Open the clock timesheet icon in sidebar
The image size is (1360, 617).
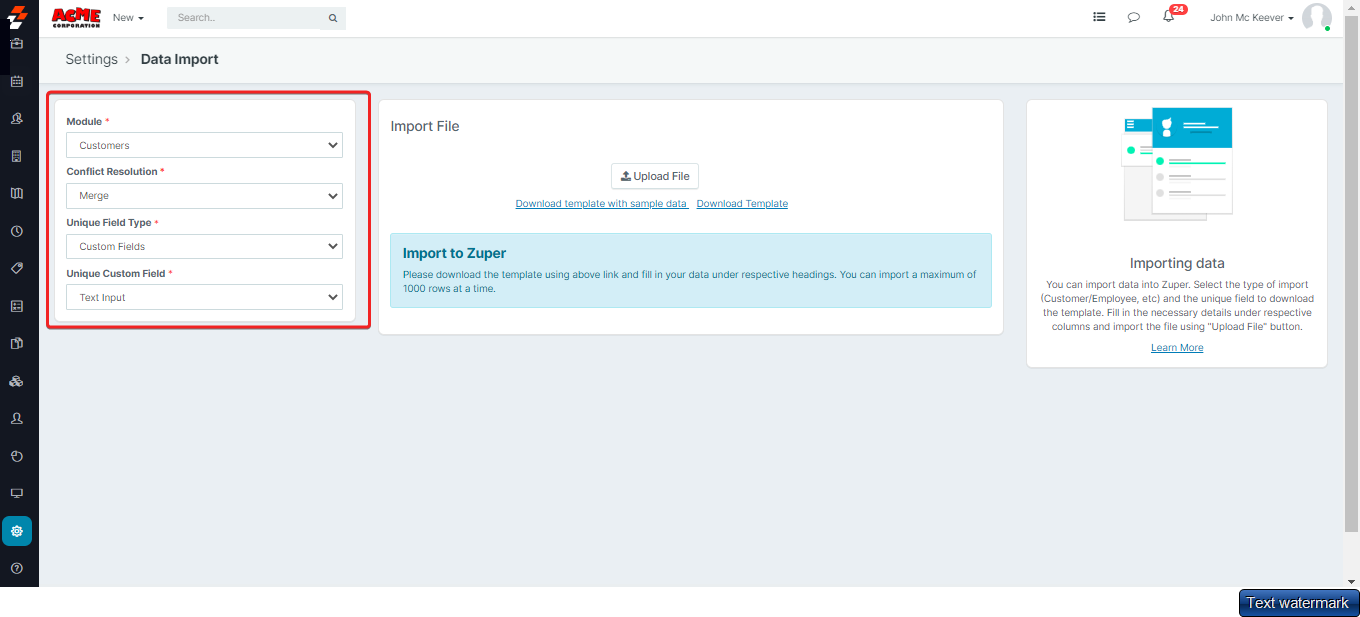(x=17, y=231)
